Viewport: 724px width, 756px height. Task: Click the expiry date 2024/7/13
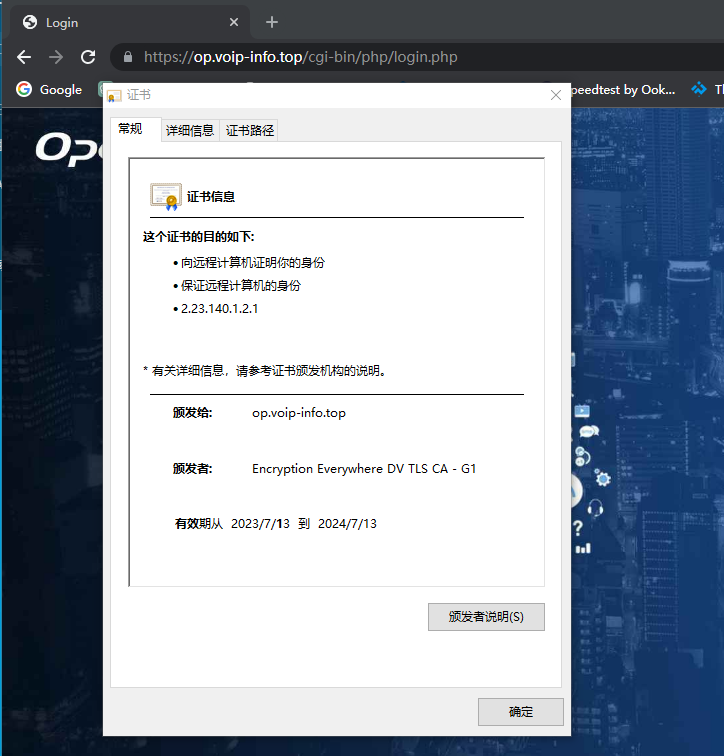(347, 524)
